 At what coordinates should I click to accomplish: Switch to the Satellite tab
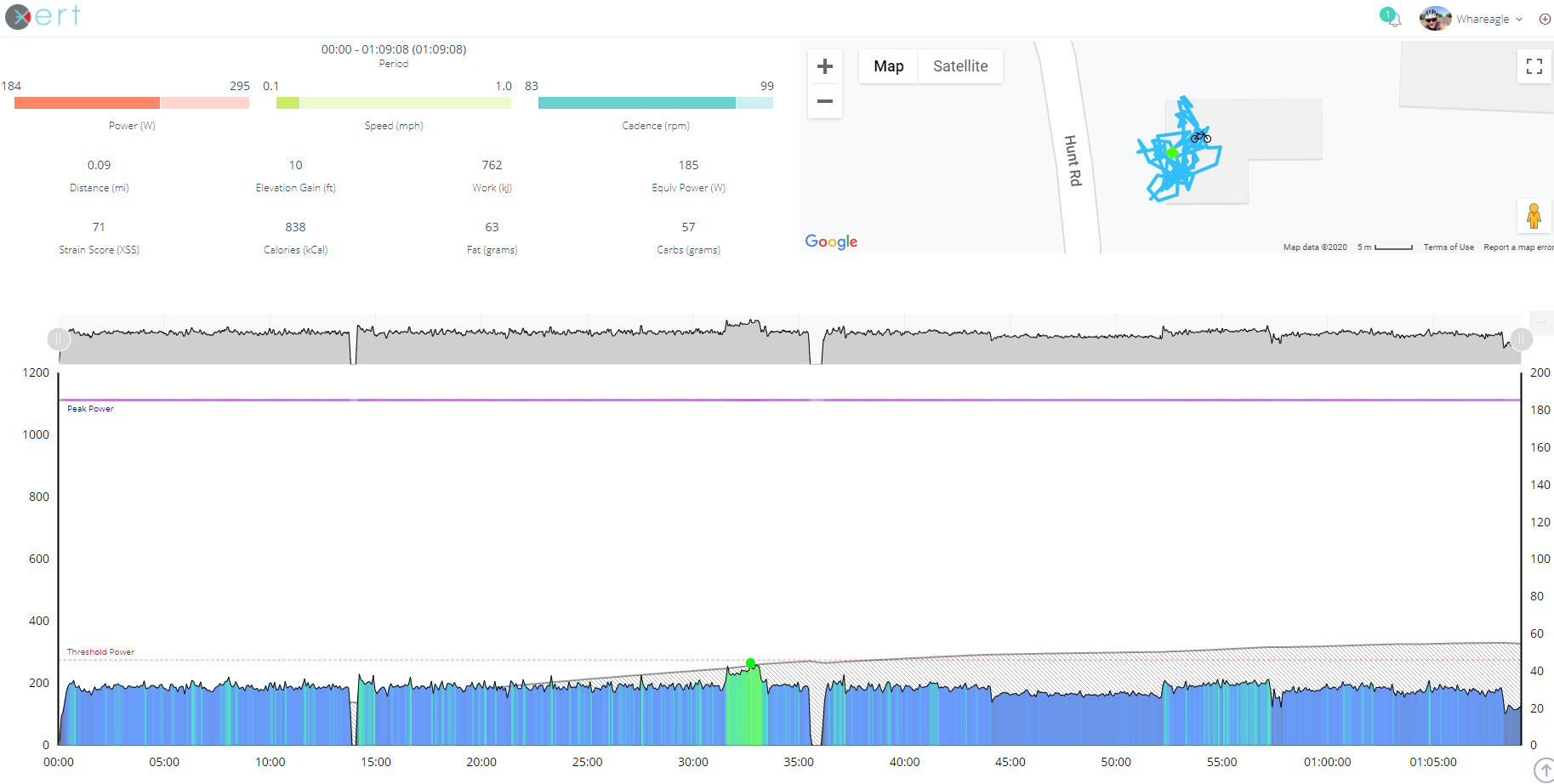[x=960, y=65]
